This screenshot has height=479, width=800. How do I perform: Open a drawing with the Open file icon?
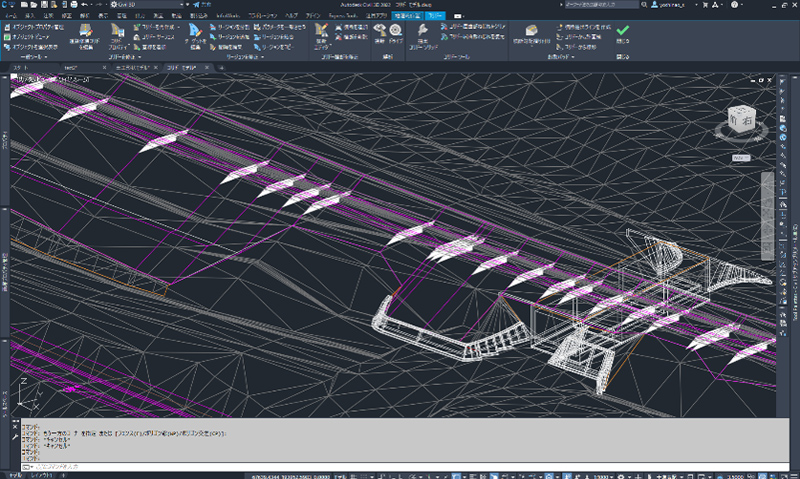click(33, 5)
